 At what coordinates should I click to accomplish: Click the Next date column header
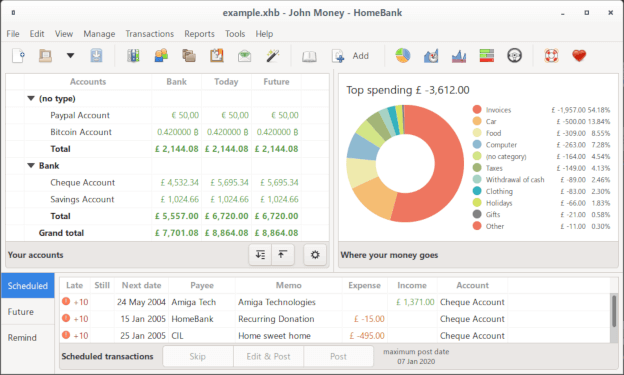[141, 285]
